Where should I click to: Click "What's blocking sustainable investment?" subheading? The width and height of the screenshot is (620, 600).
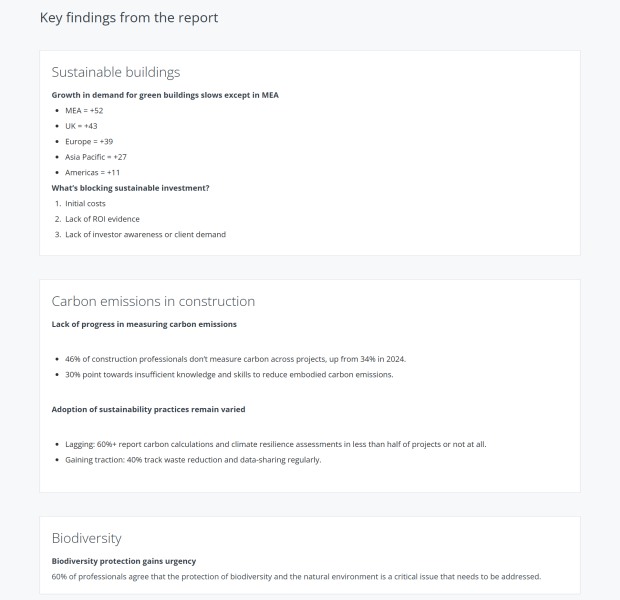point(130,188)
